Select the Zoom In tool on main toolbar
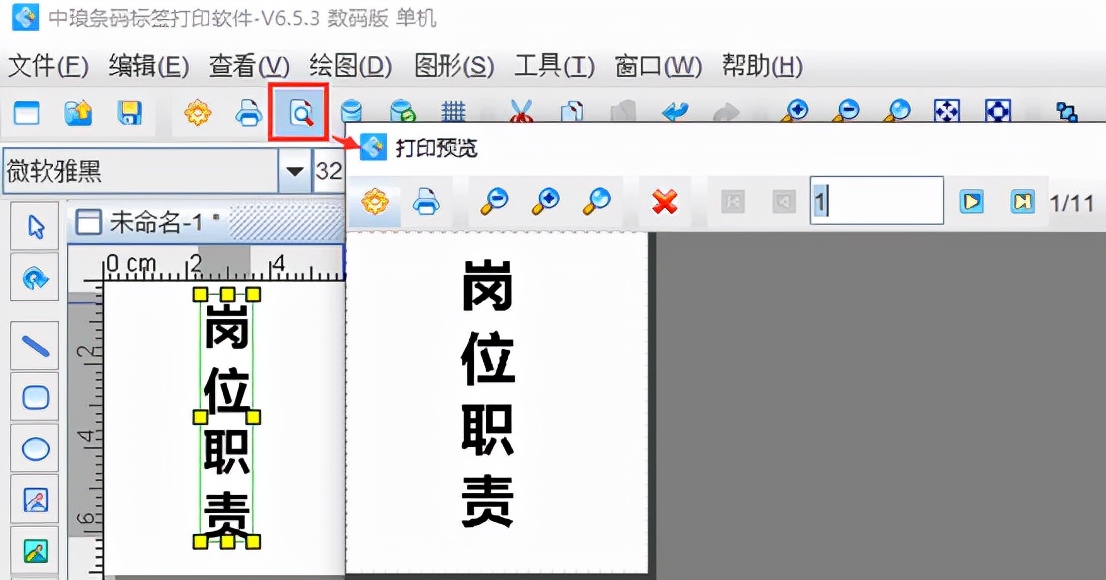The height and width of the screenshot is (580, 1106). 795,113
